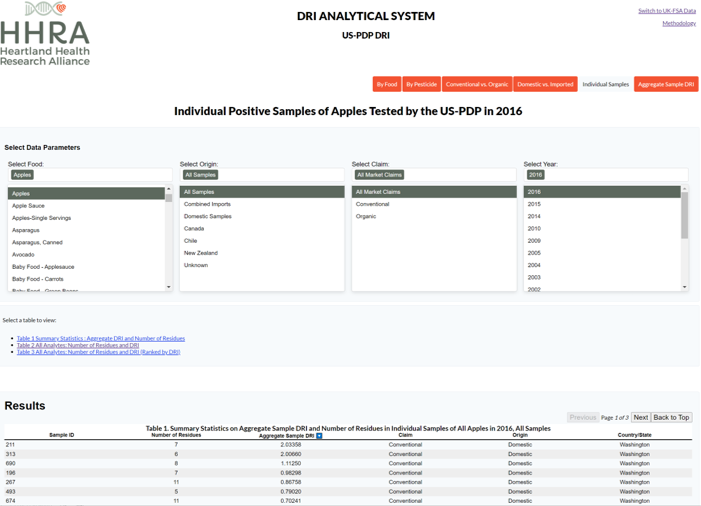
Task: Click the Select Claim input field
Action: [x=434, y=175]
